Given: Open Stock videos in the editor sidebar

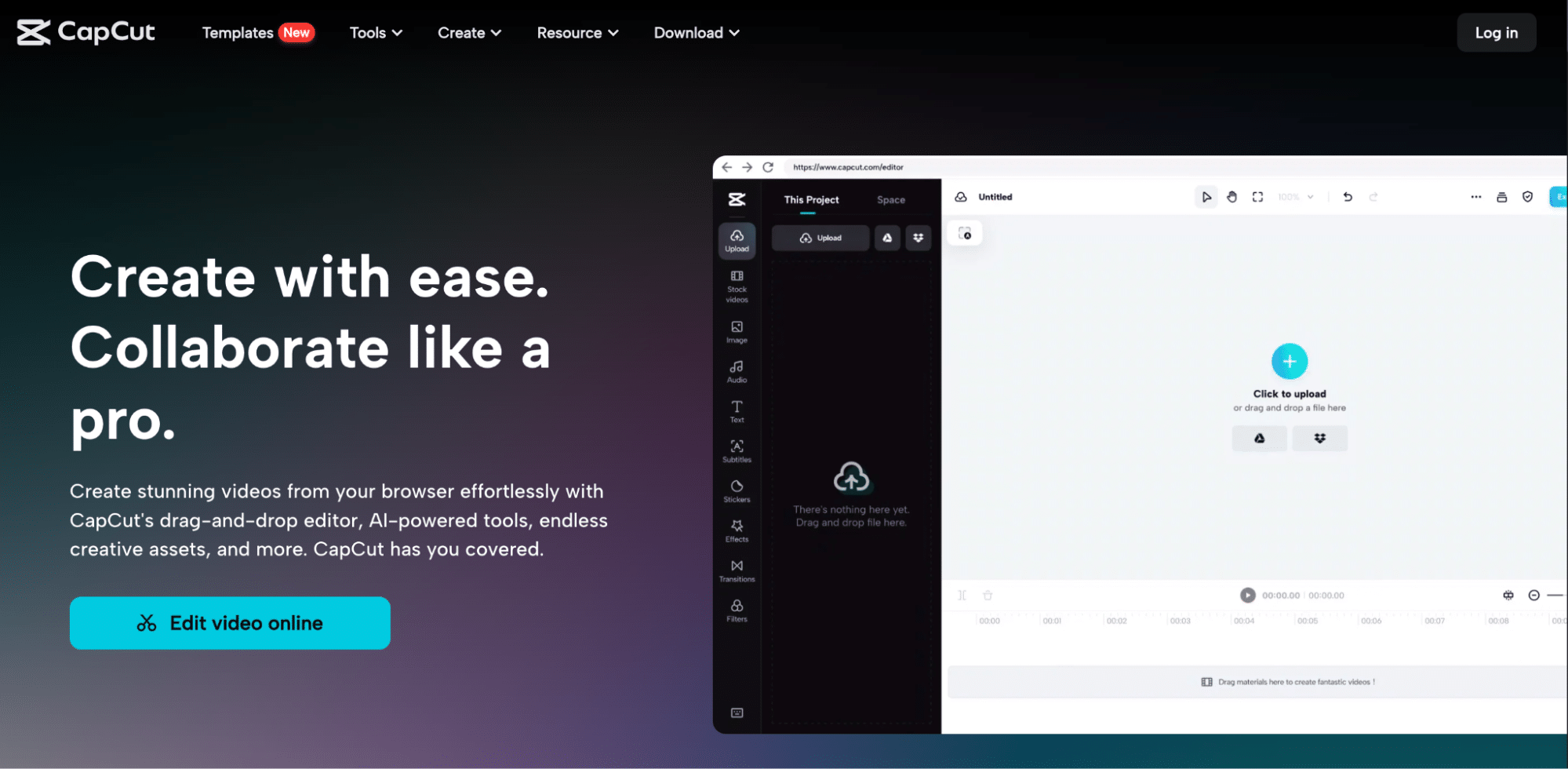Looking at the screenshot, I should click(737, 287).
